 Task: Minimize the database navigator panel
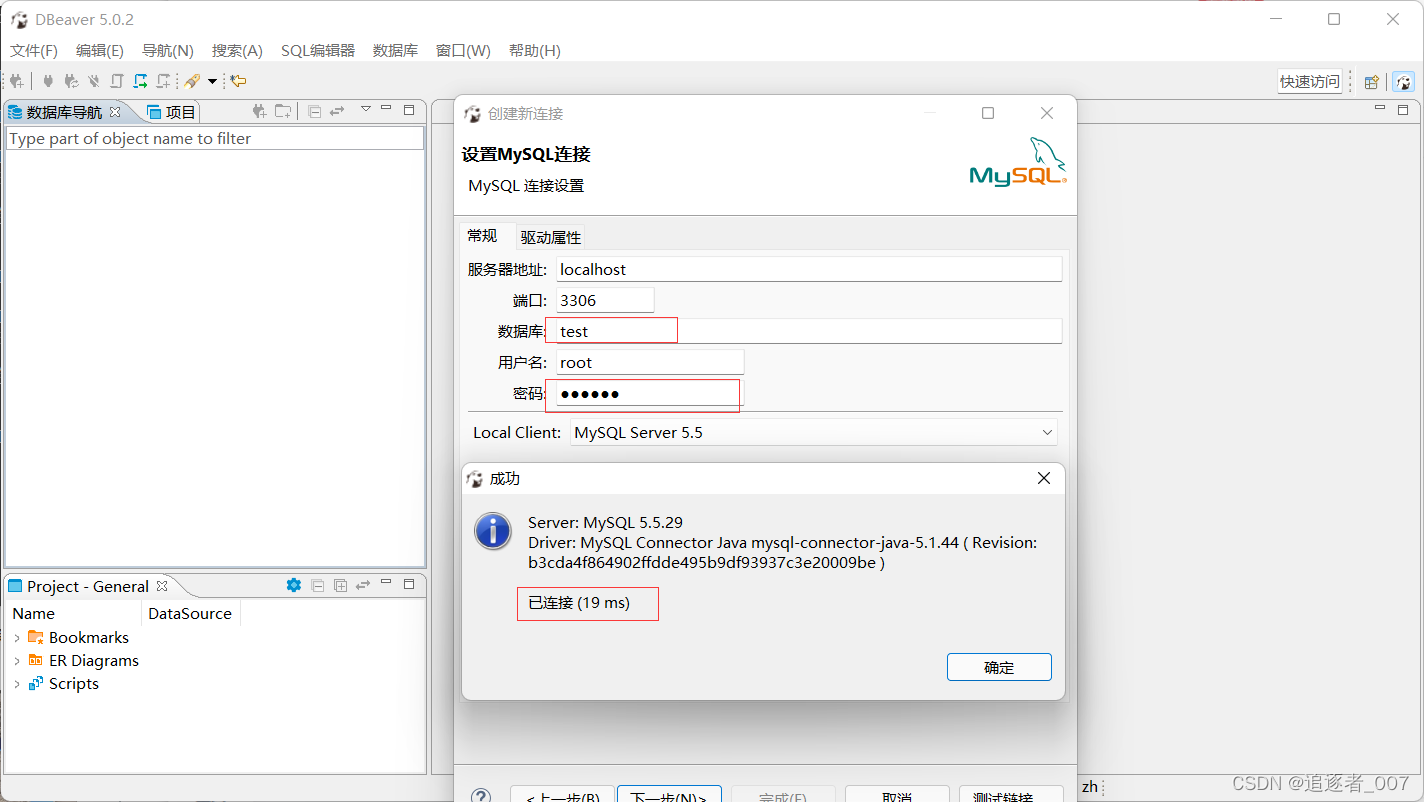(387, 109)
